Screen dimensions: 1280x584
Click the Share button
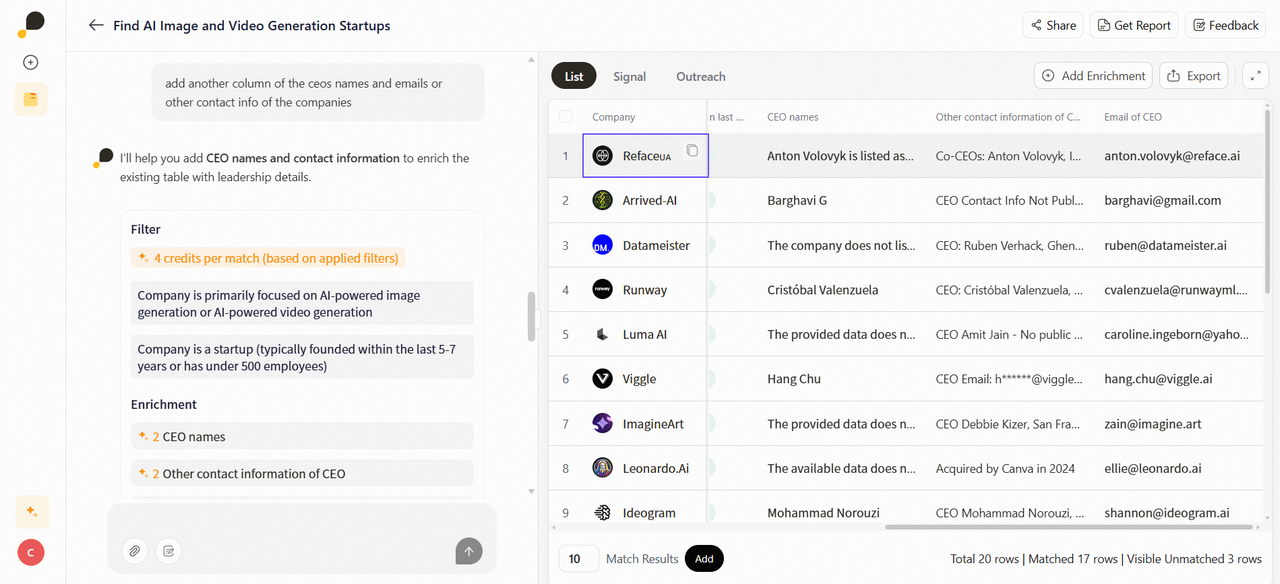click(1052, 25)
